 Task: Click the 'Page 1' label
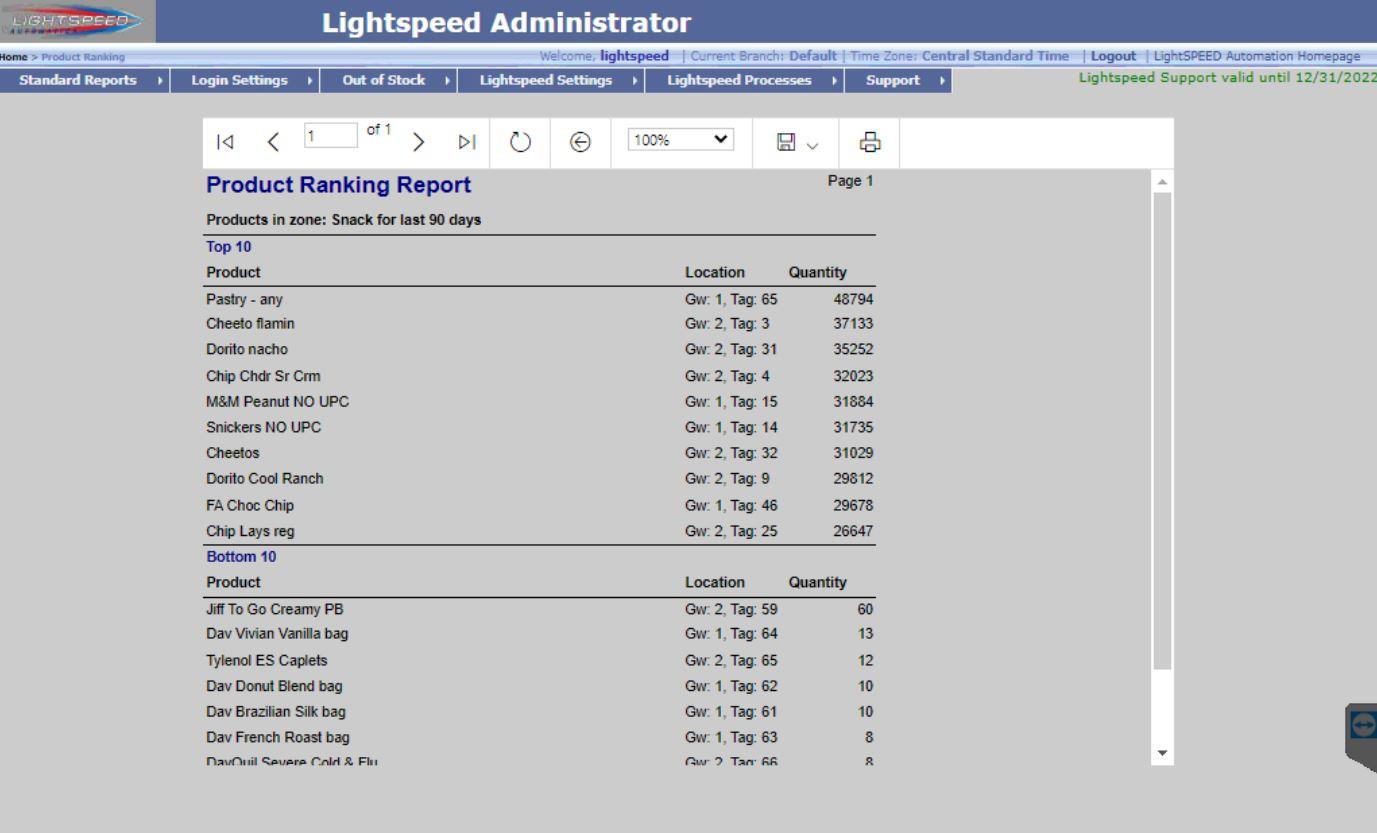(x=851, y=182)
